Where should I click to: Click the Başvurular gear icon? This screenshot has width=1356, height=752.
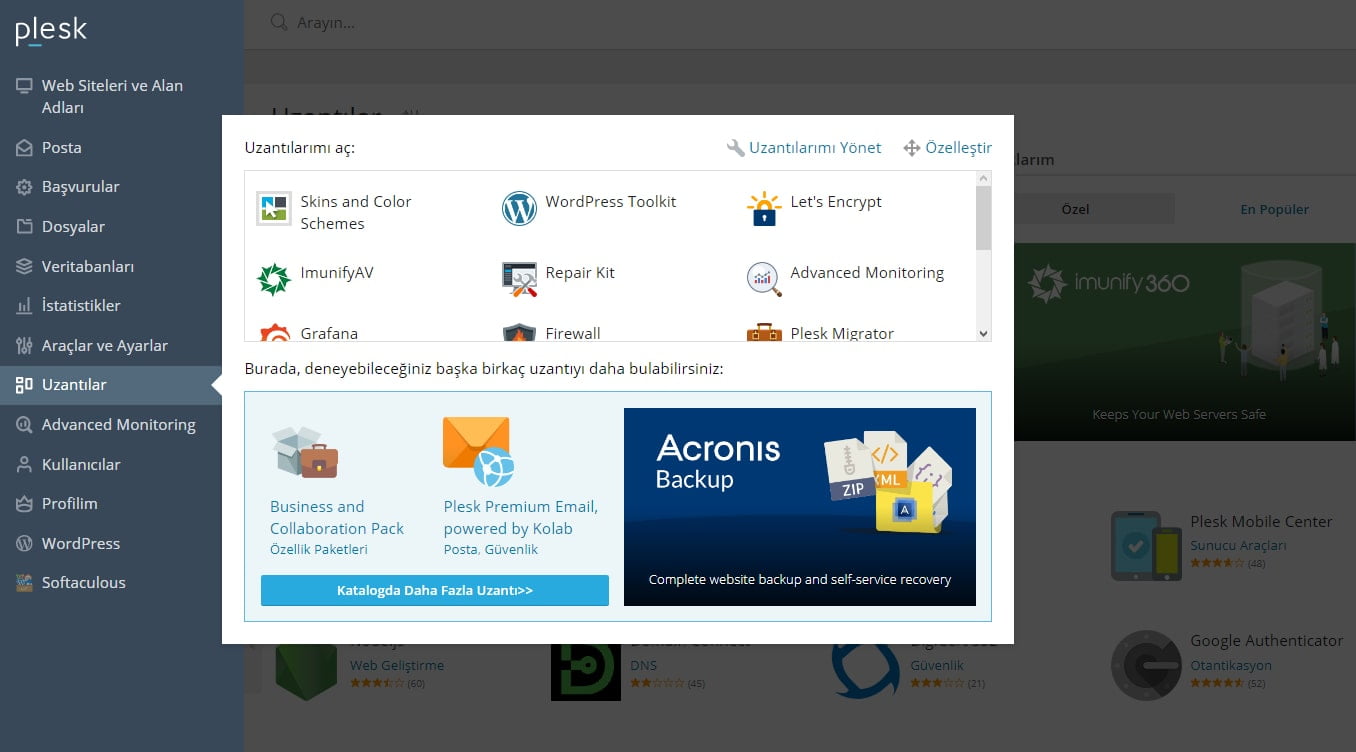pos(24,187)
